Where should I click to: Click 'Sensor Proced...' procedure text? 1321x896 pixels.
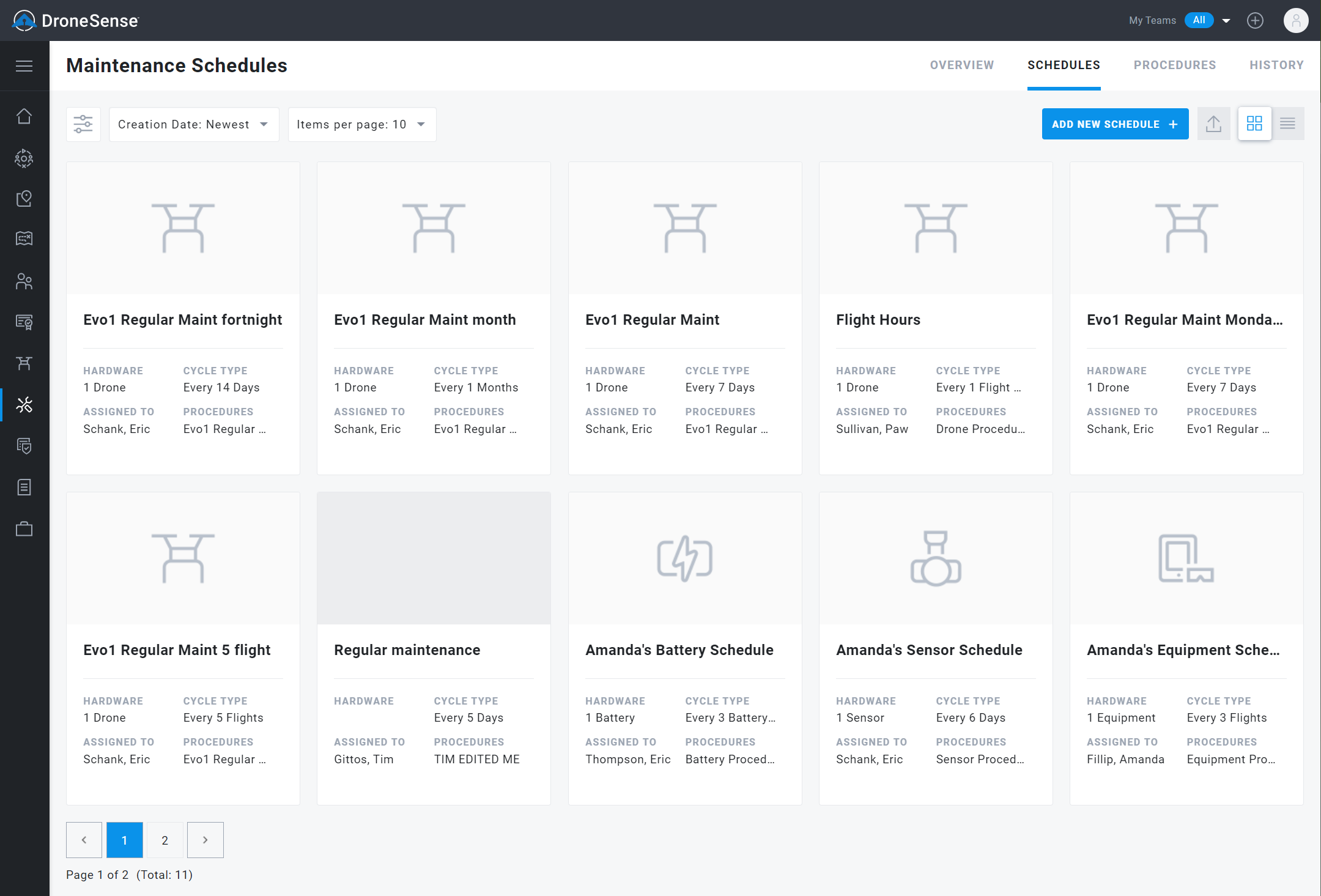coord(980,759)
